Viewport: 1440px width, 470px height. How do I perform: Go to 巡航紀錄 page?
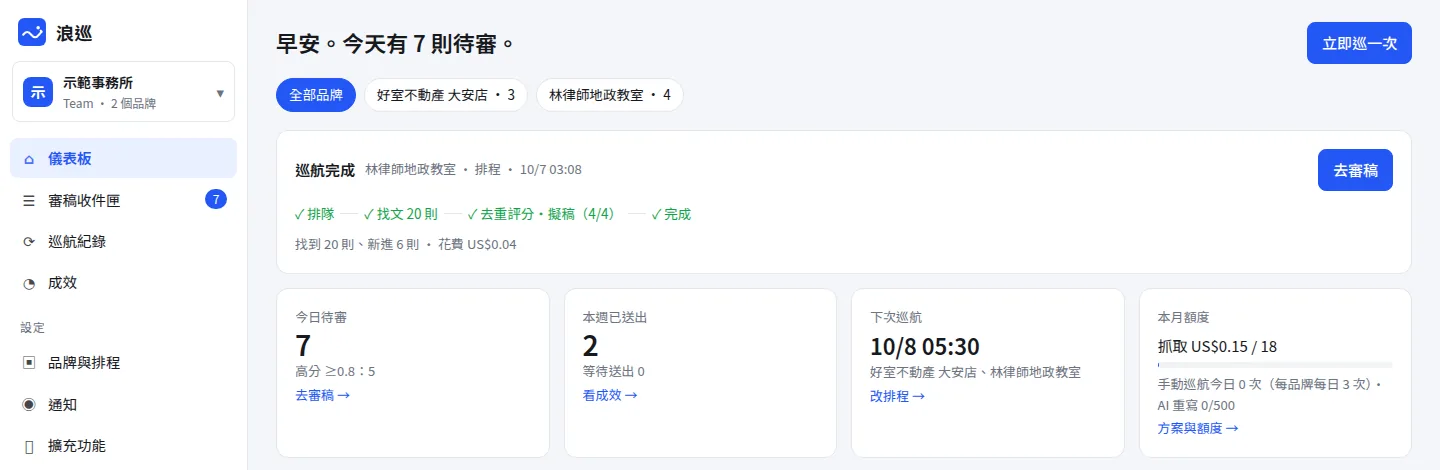pos(124,241)
